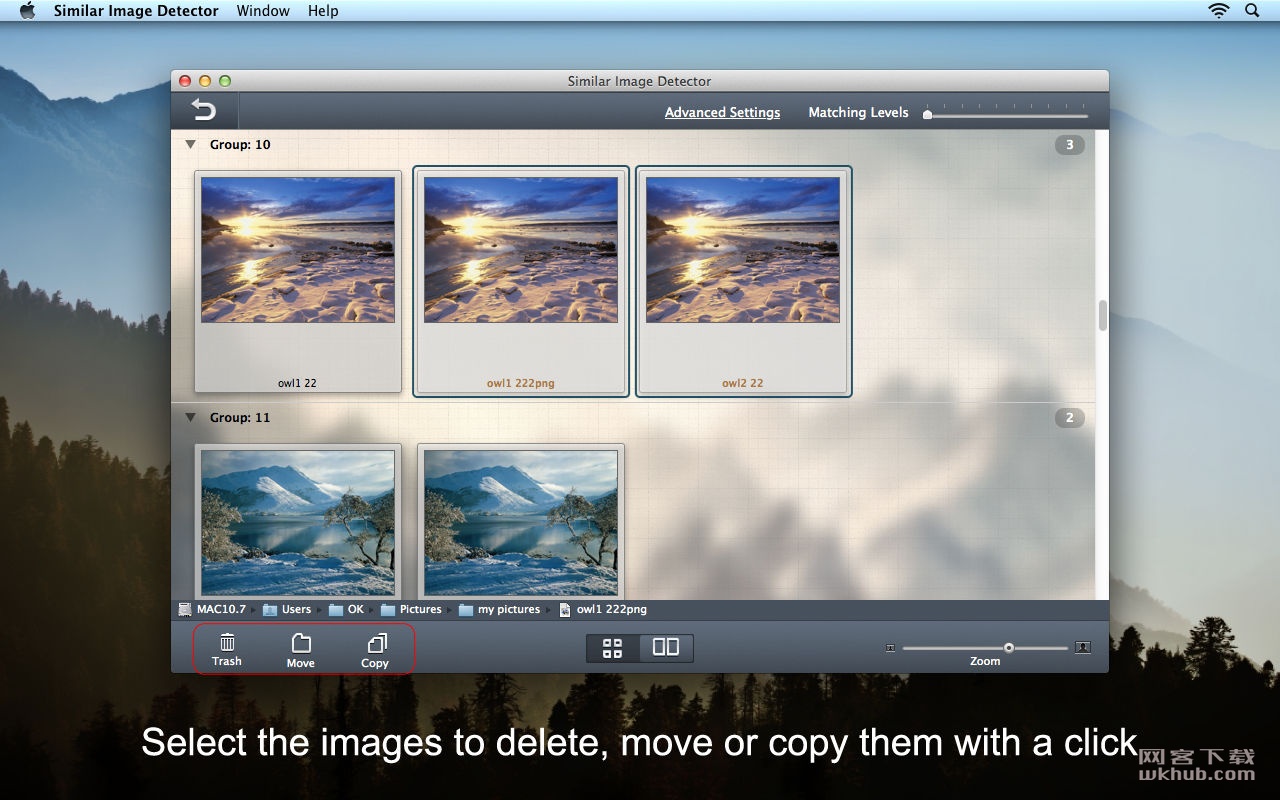Click the owl2 22 file name
1280x800 pixels.
coord(743,383)
